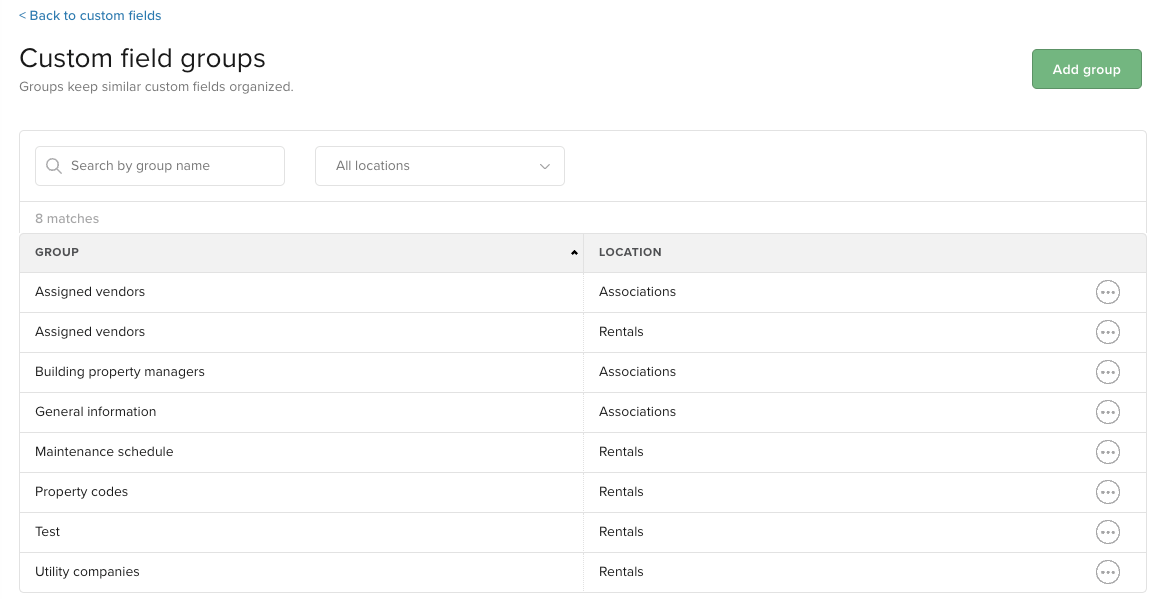Screen dimensions: 1155x599
Task: Click the LOCATION column header
Action: (630, 252)
